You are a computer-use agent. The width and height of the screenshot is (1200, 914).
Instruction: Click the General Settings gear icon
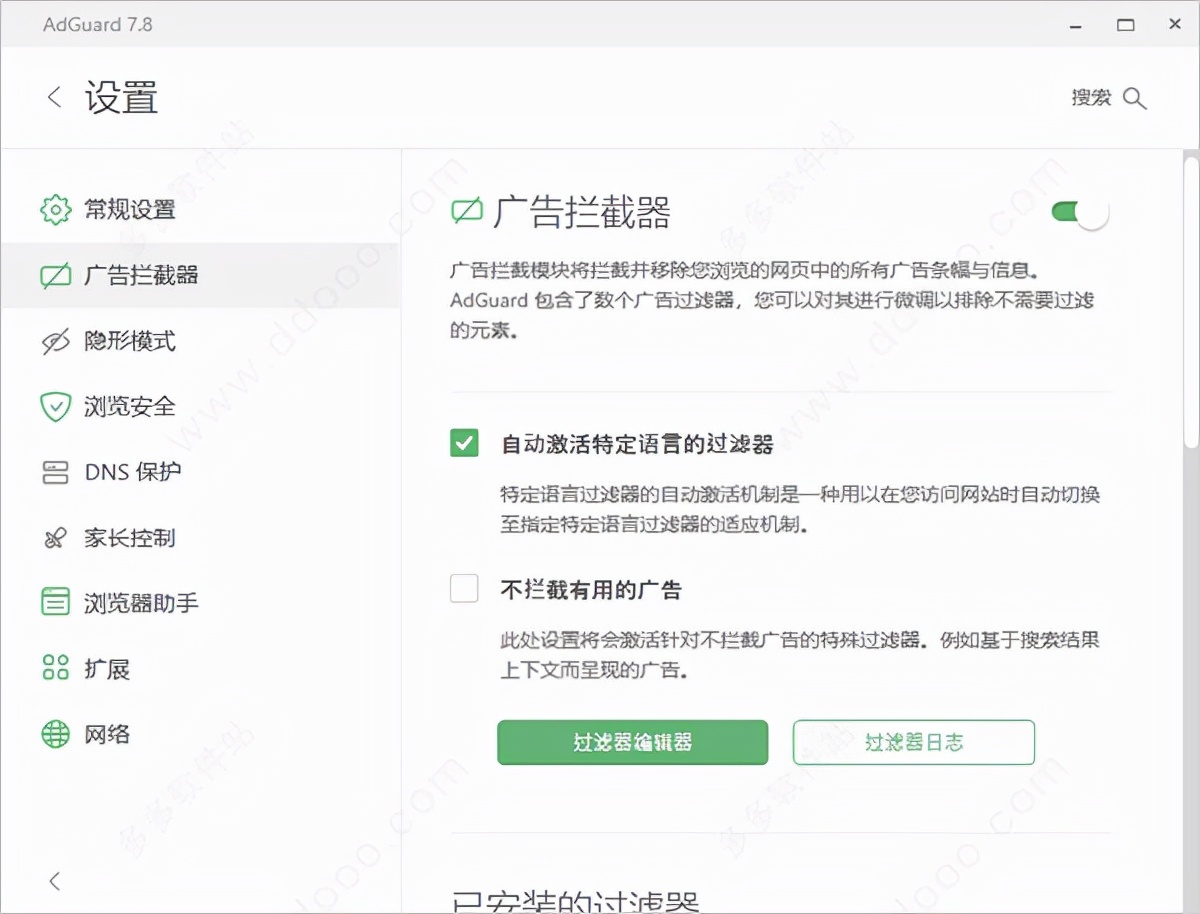click(x=55, y=209)
